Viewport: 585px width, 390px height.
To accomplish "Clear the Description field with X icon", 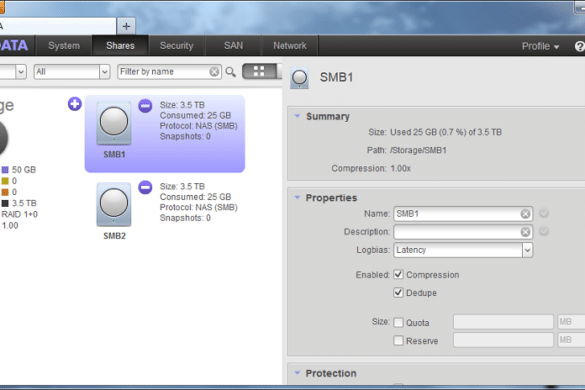I will pos(525,232).
